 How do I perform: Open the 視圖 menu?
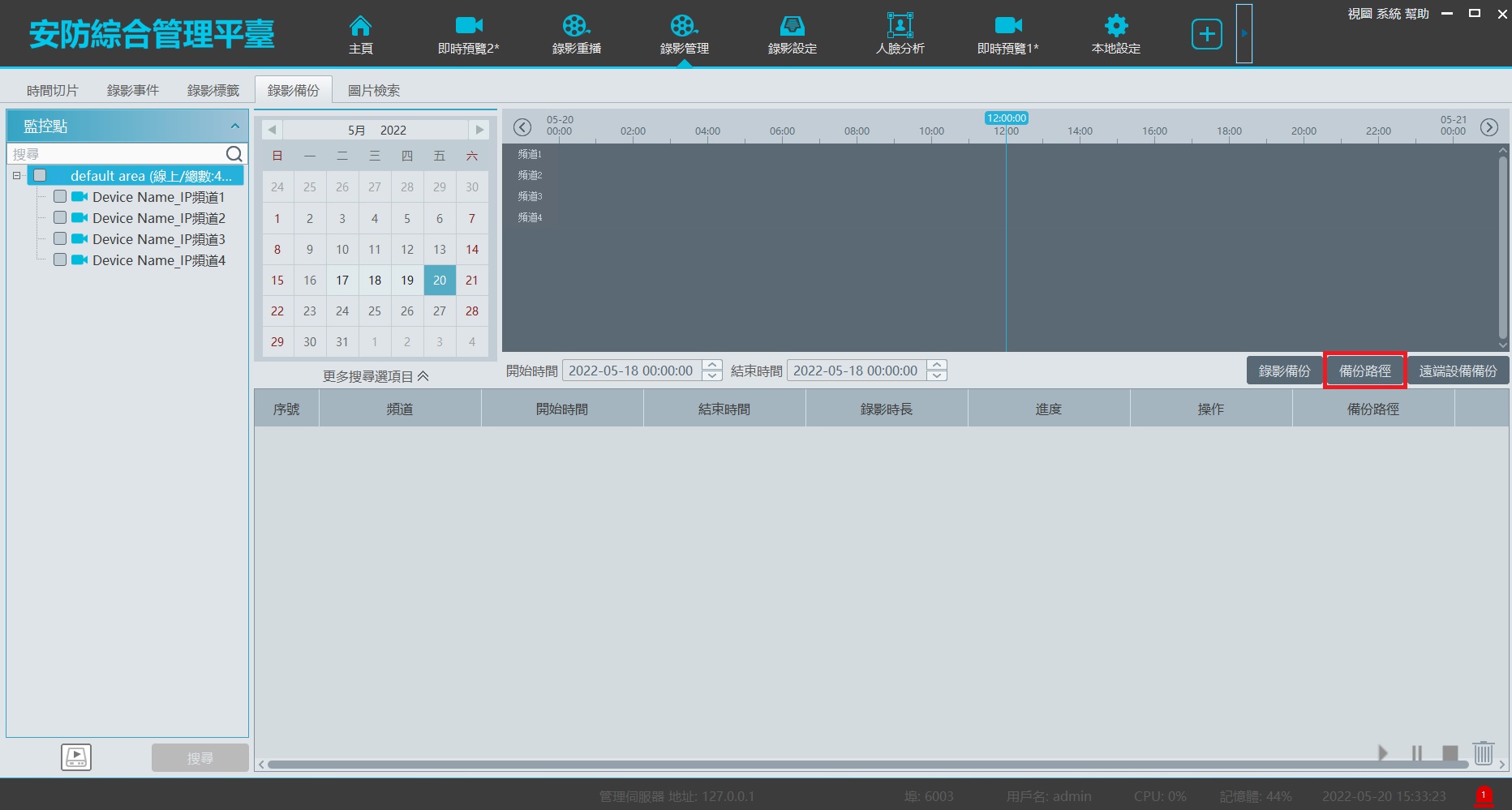coord(1360,14)
